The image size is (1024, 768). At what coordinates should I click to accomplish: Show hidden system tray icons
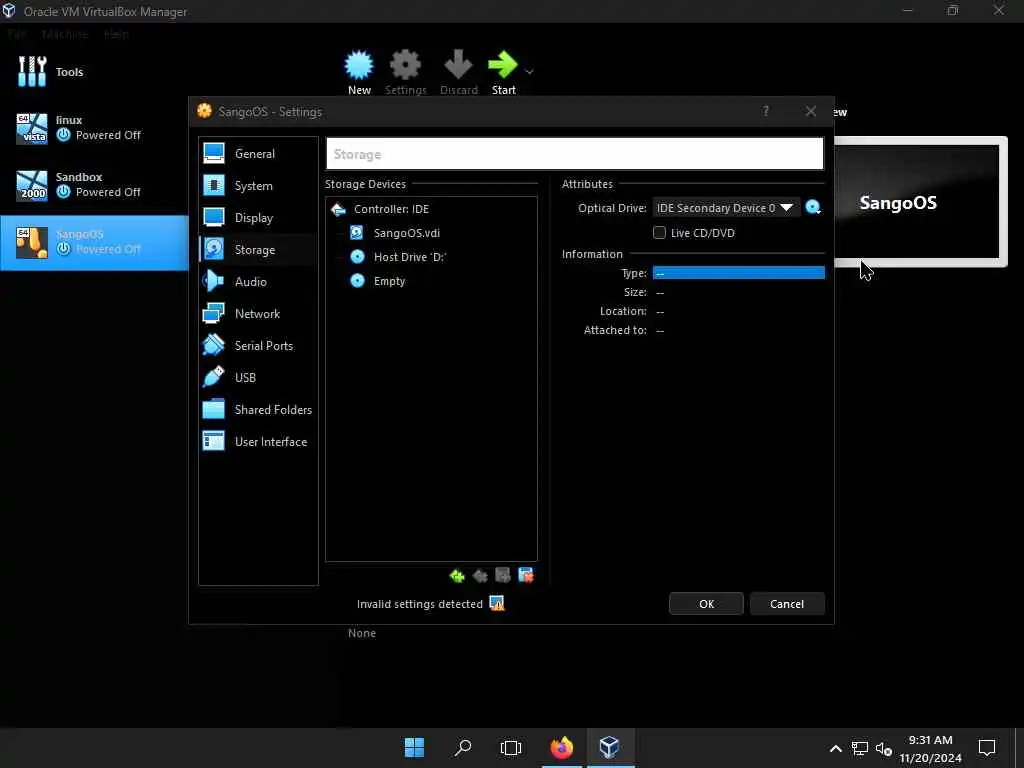835,748
